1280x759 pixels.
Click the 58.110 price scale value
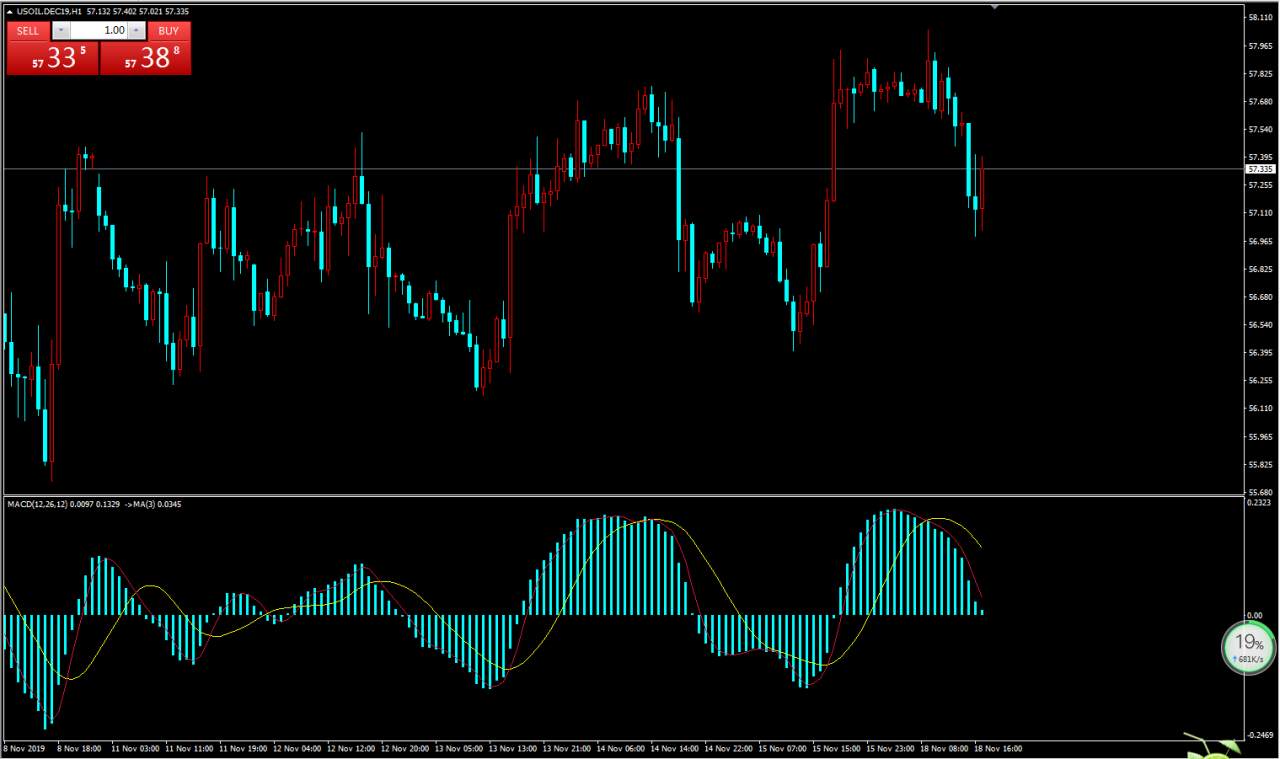1260,18
